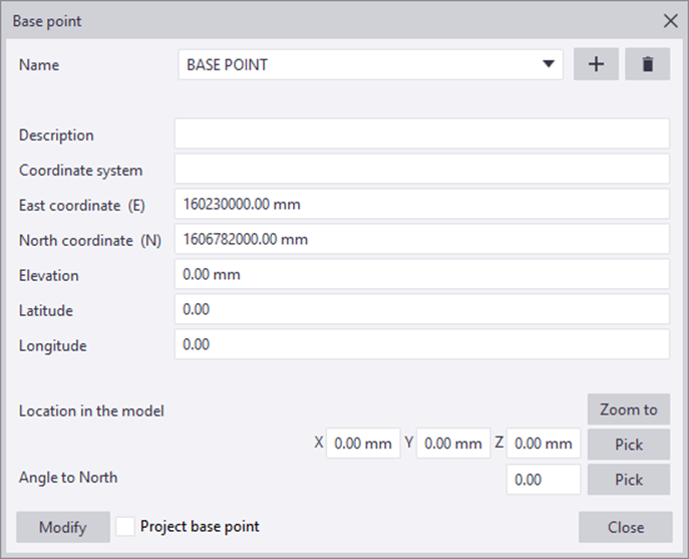689x559 pixels.
Task: Zoom to base point location
Action: pyautogui.click(x=628, y=409)
